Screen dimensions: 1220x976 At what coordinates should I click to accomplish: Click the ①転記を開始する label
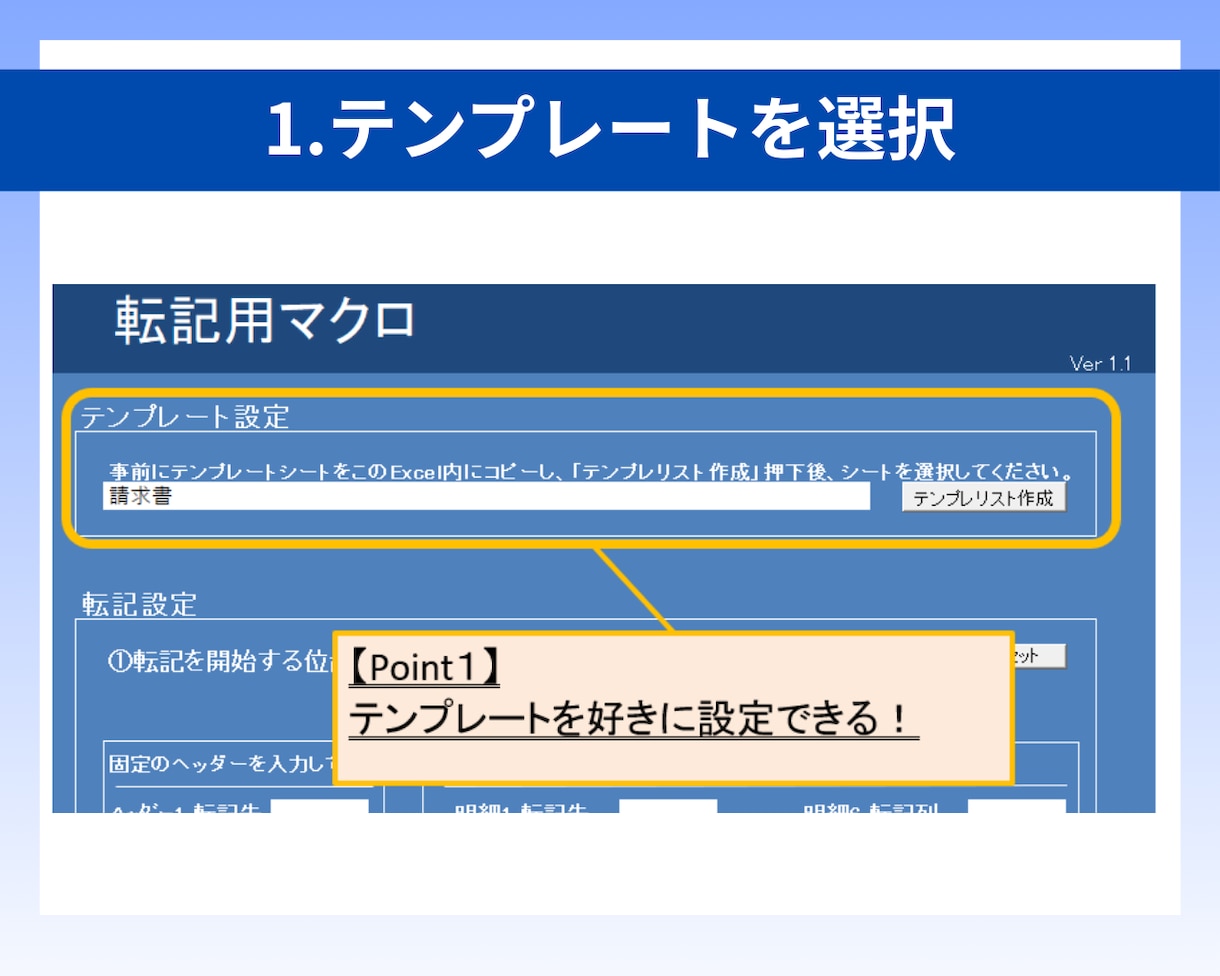pyautogui.click(x=219, y=661)
